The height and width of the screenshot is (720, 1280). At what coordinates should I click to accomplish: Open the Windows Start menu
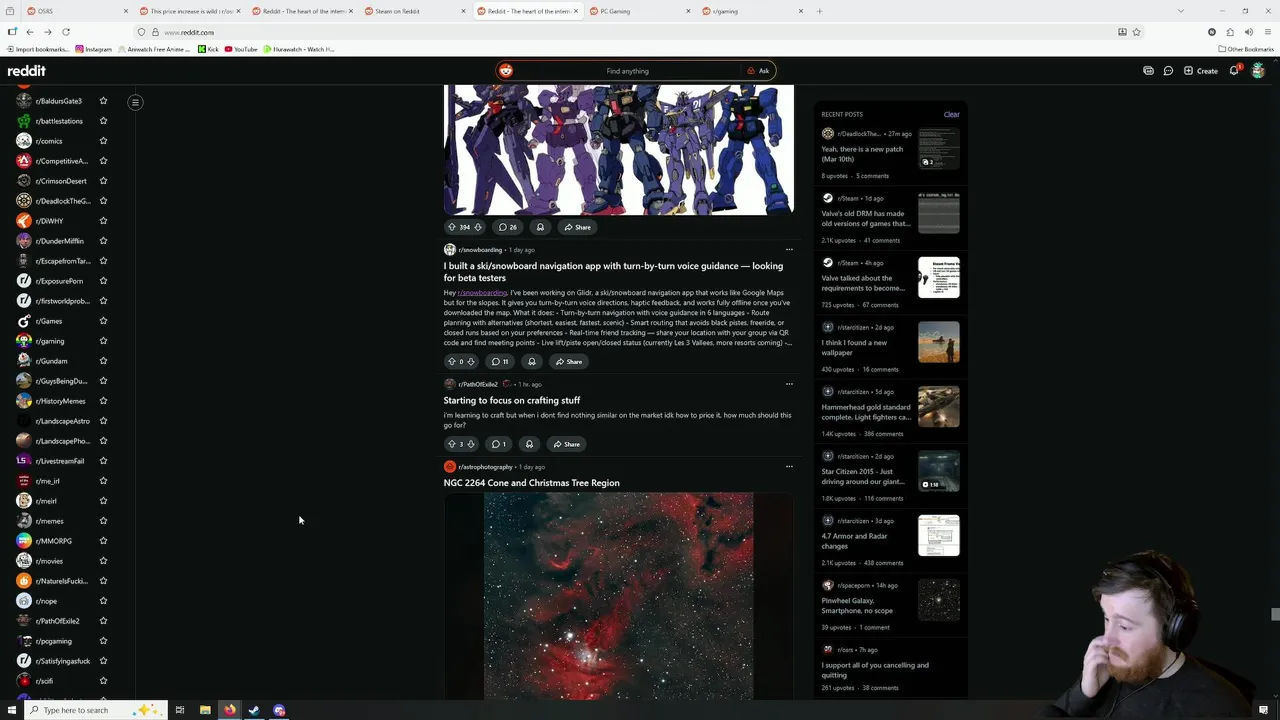12,710
